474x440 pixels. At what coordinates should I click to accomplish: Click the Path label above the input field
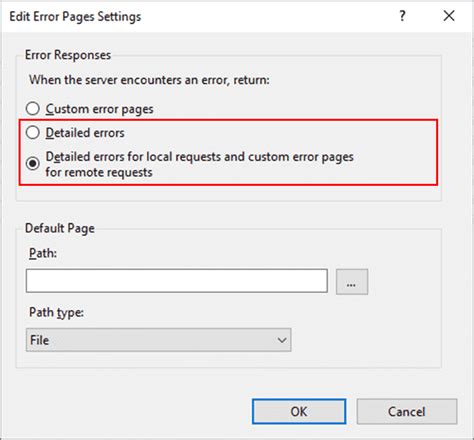[43, 253]
